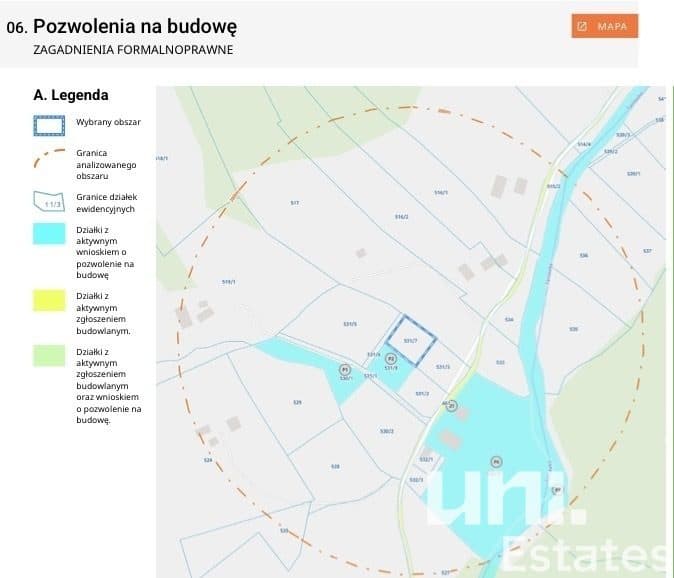Click the P6 marker in the large cyan area
This screenshot has width=674, height=578.
496,462
